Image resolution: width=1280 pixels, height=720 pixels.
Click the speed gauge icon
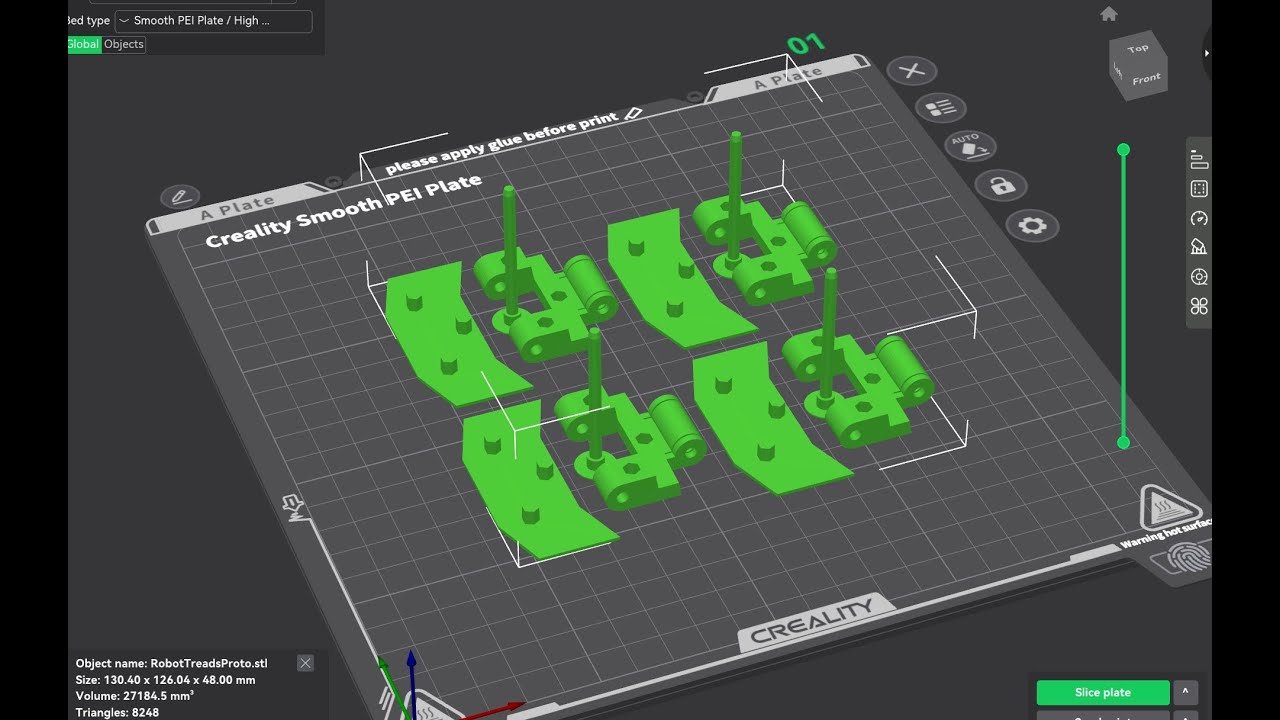1199,218
